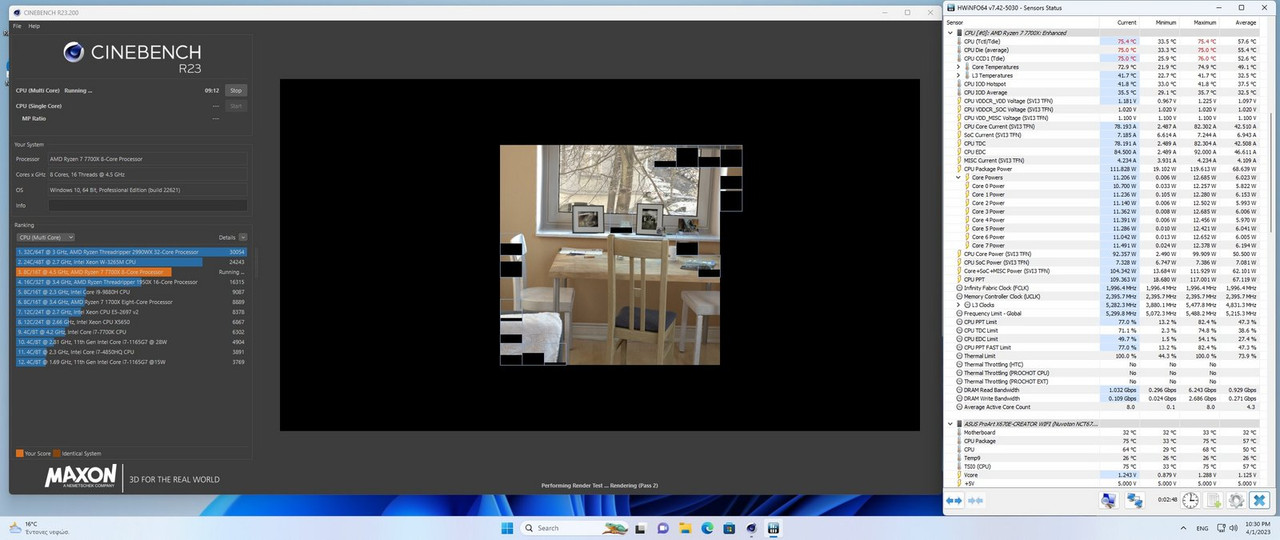Click the Sensor column header in HWiNFO
Viewport: 1280px width, 540px height.
pos(1022,21)
